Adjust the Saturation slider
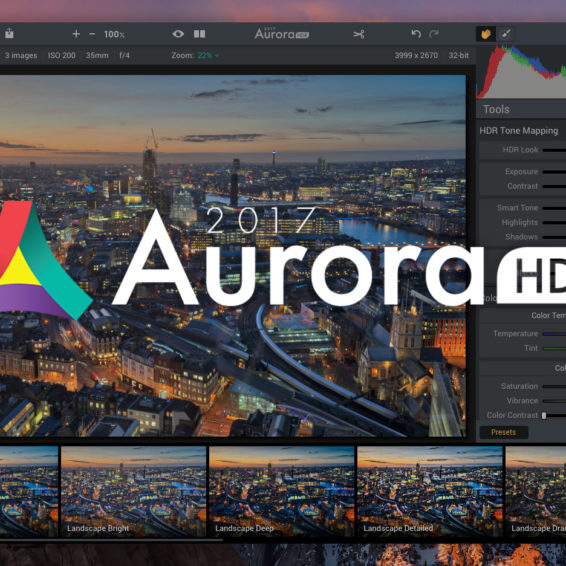566x566 pixels. [x=554, y=387]
